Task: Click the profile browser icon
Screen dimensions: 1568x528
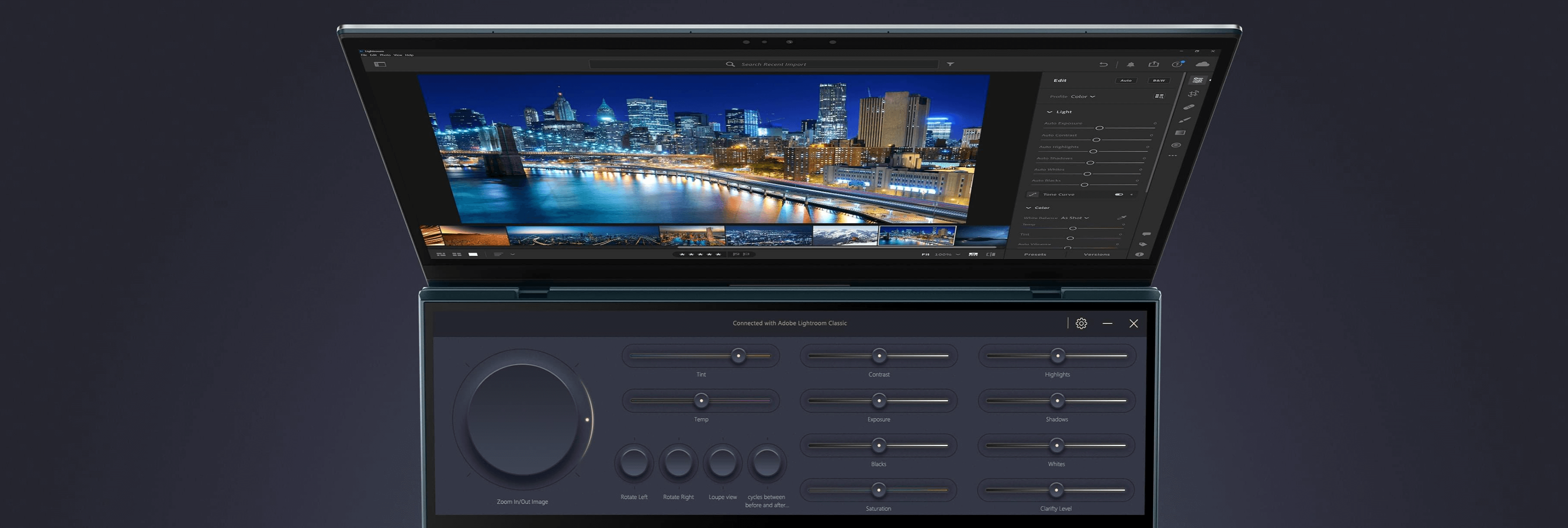Action: 1159,96
